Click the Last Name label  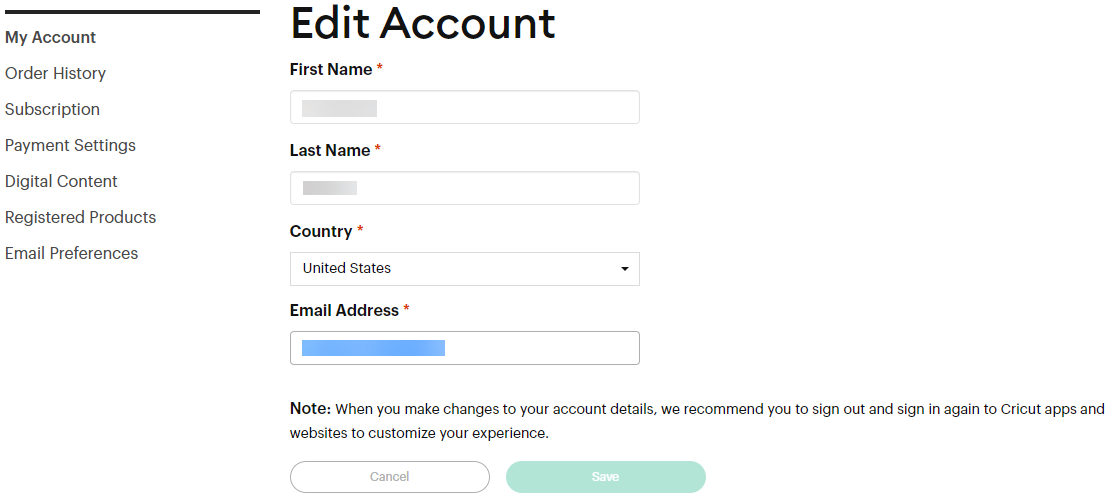point(330,149)
